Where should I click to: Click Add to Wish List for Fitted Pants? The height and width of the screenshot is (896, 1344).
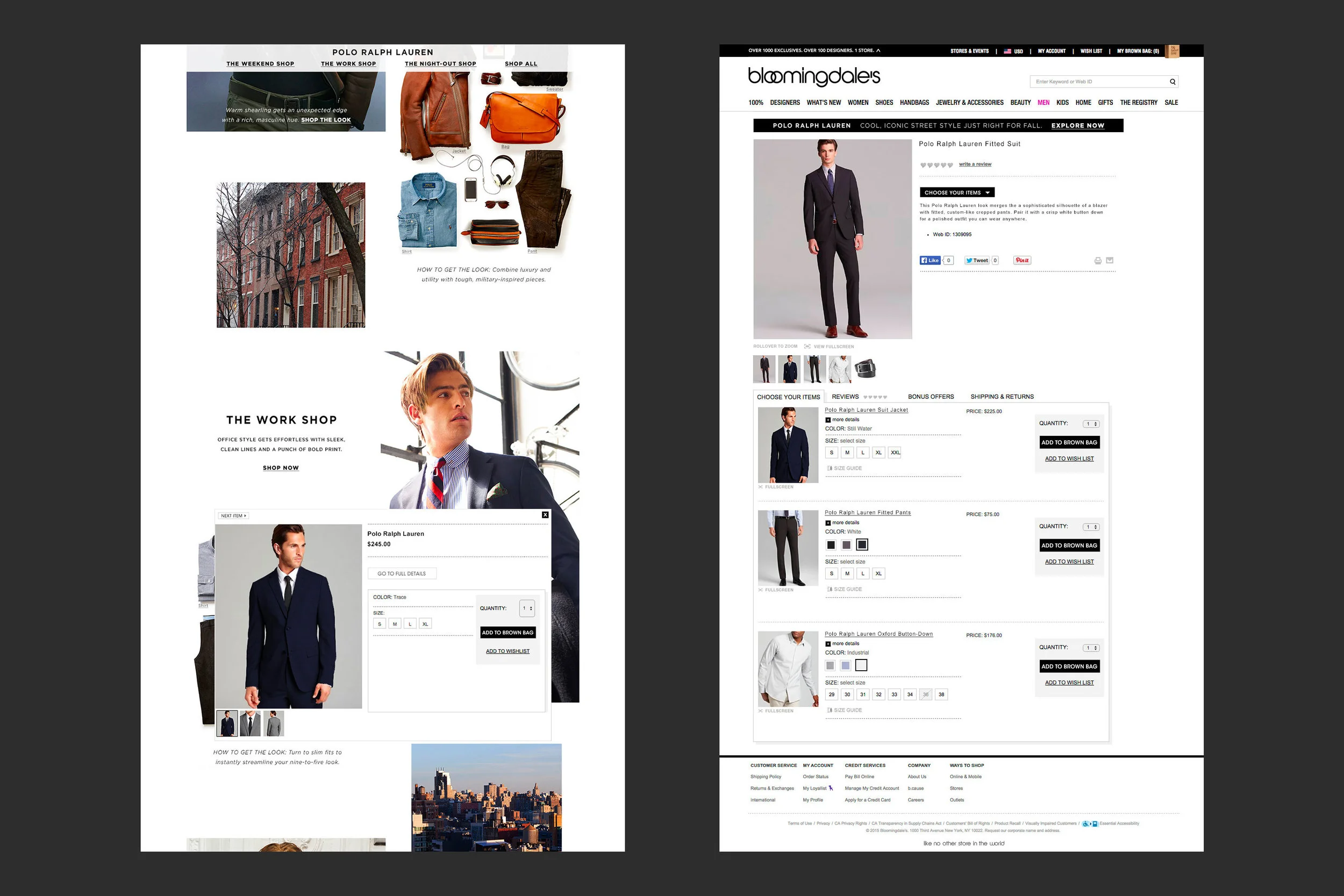[x=1069, y=562]
